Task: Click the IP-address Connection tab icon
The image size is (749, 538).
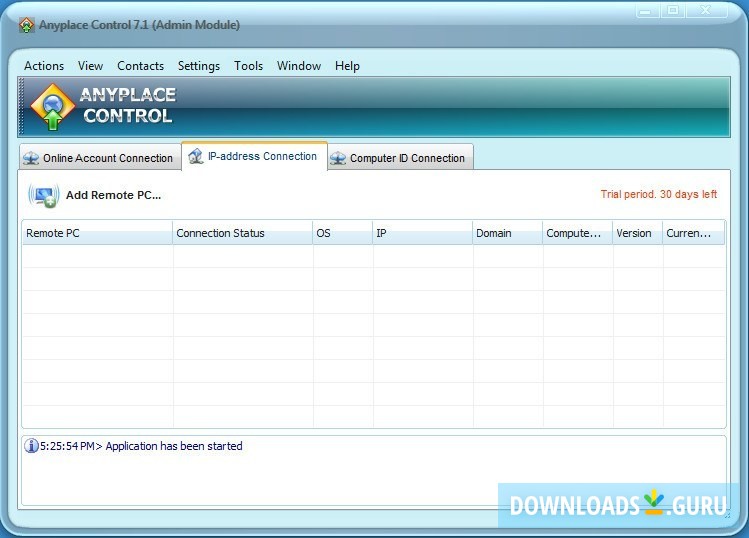Action: coord(195,156)
